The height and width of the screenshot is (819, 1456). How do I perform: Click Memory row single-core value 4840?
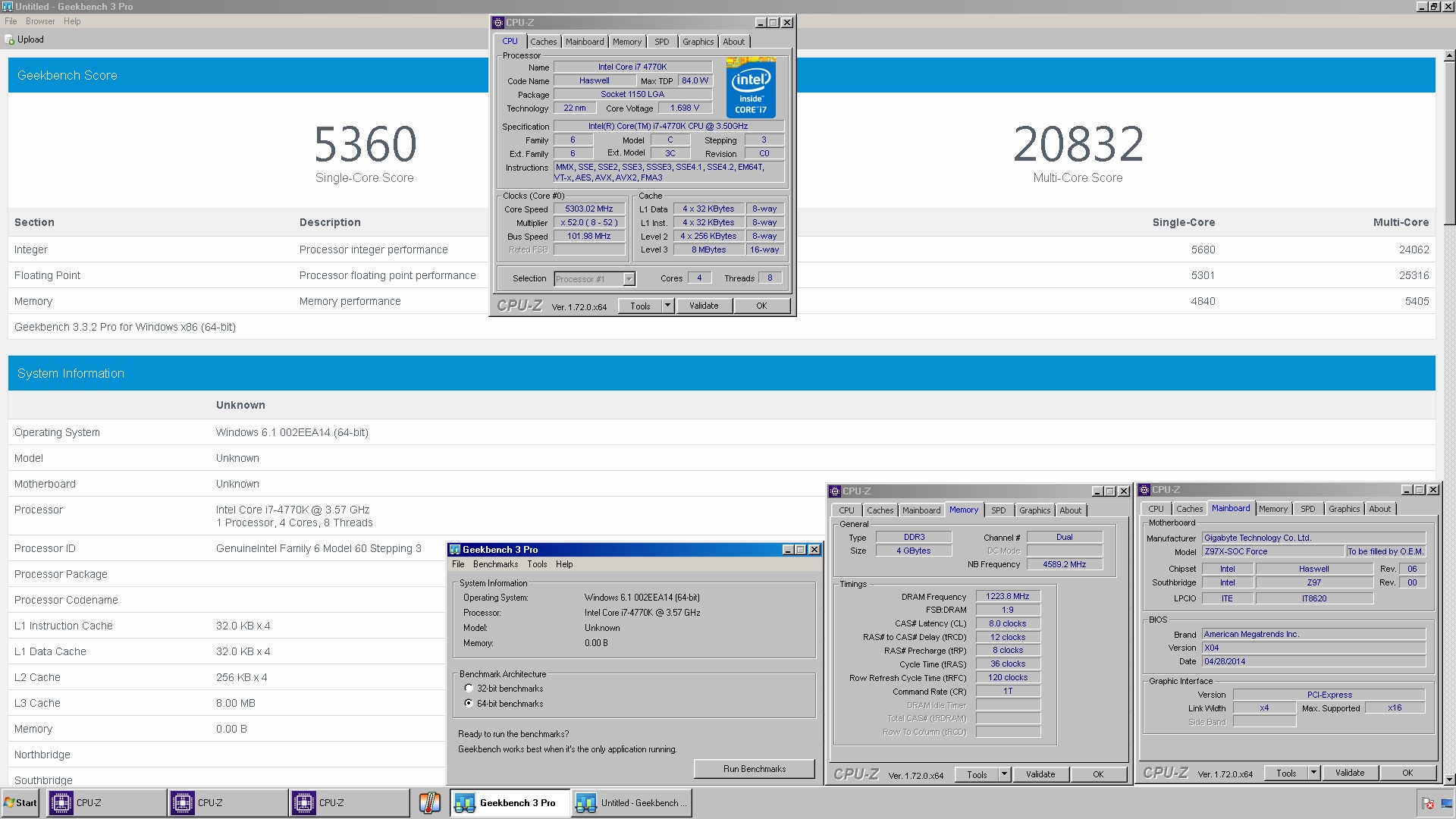[1203, 301]
